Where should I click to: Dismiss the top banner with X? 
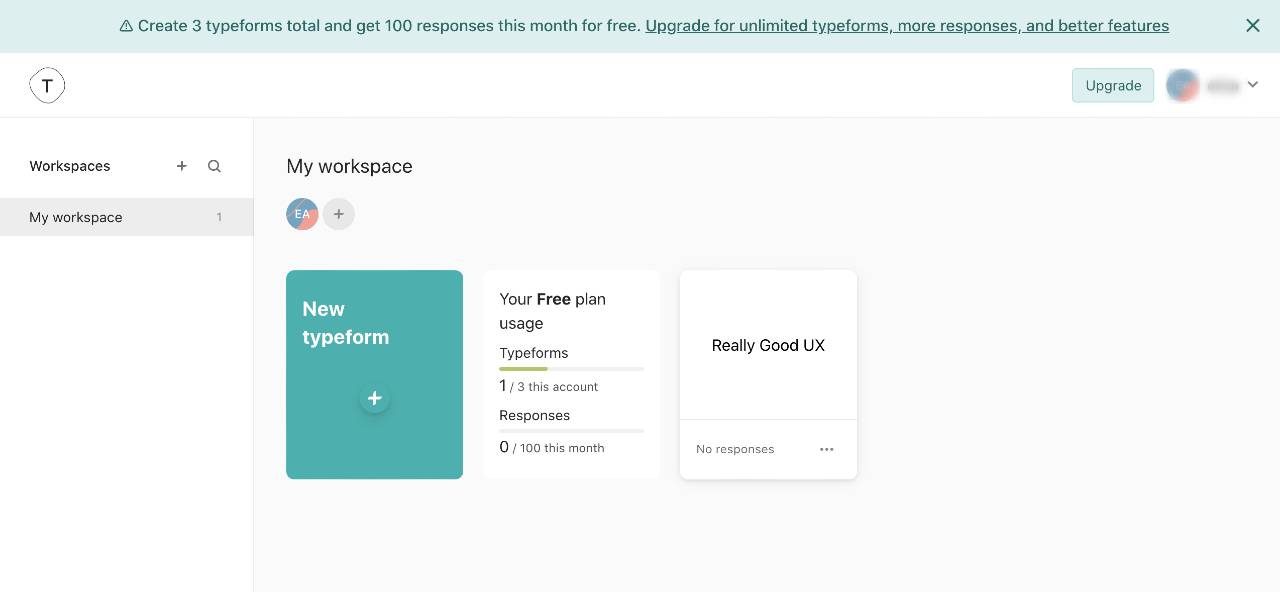[x=1253, y=26]
